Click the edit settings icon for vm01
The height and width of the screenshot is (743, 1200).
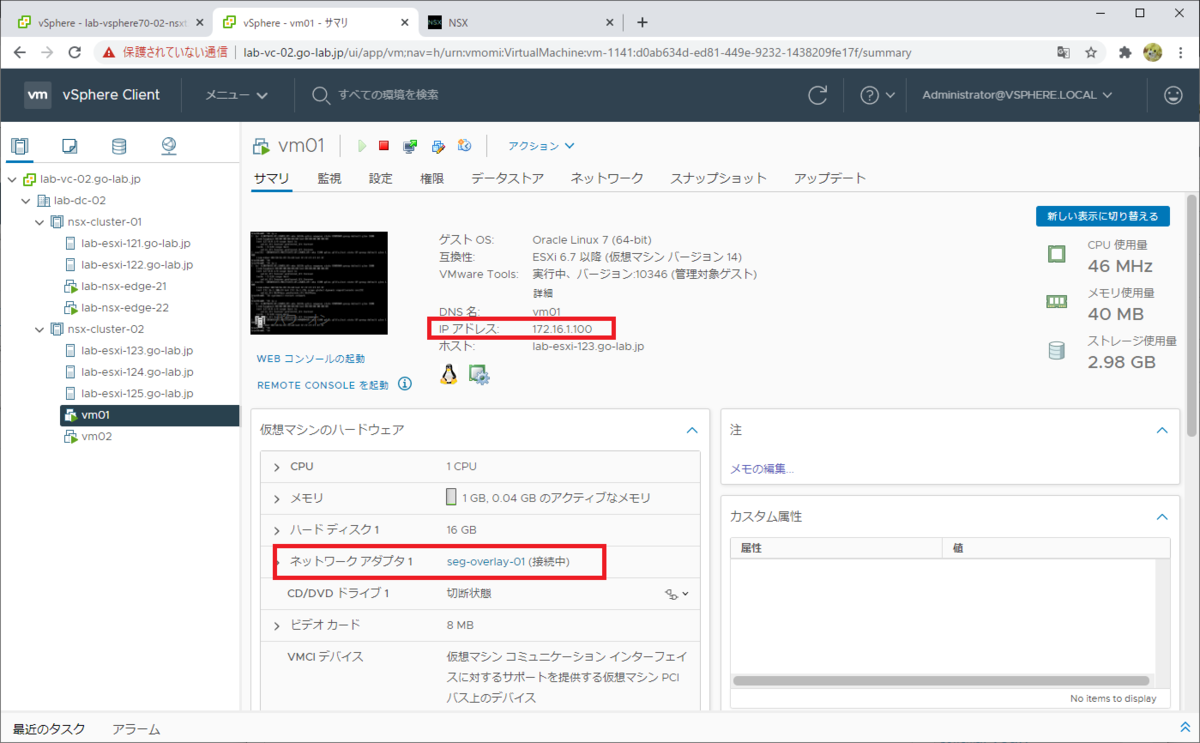click(x=438, y=146)
